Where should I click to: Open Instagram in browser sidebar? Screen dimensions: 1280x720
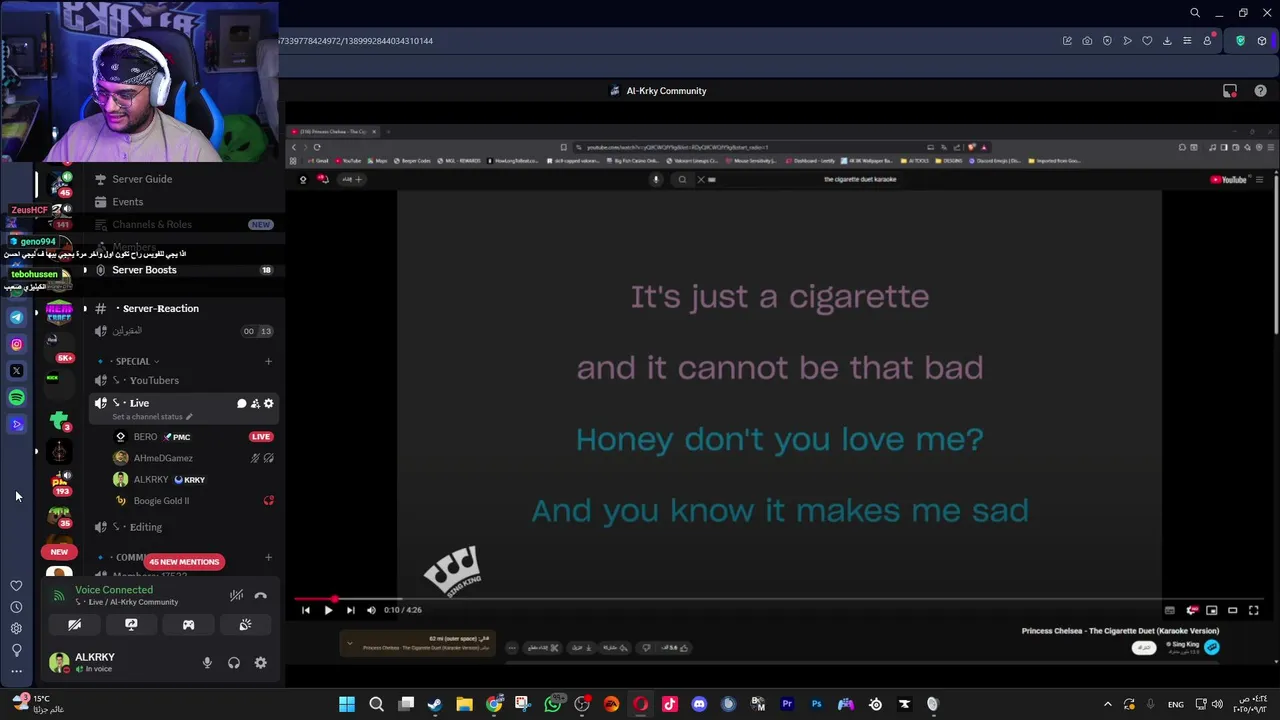tap(16, 344)
